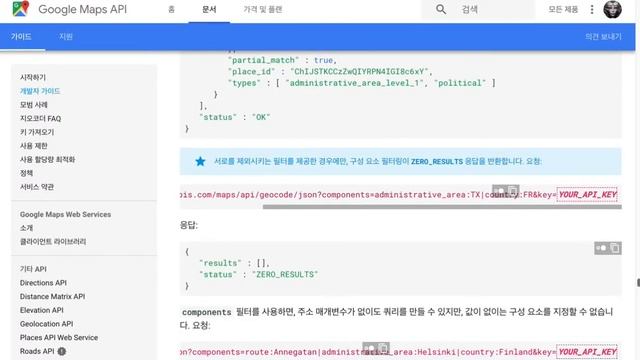This screenshot has height=360, width=640.
Task: Open the 홈 tab
Action: pos(171,9)
